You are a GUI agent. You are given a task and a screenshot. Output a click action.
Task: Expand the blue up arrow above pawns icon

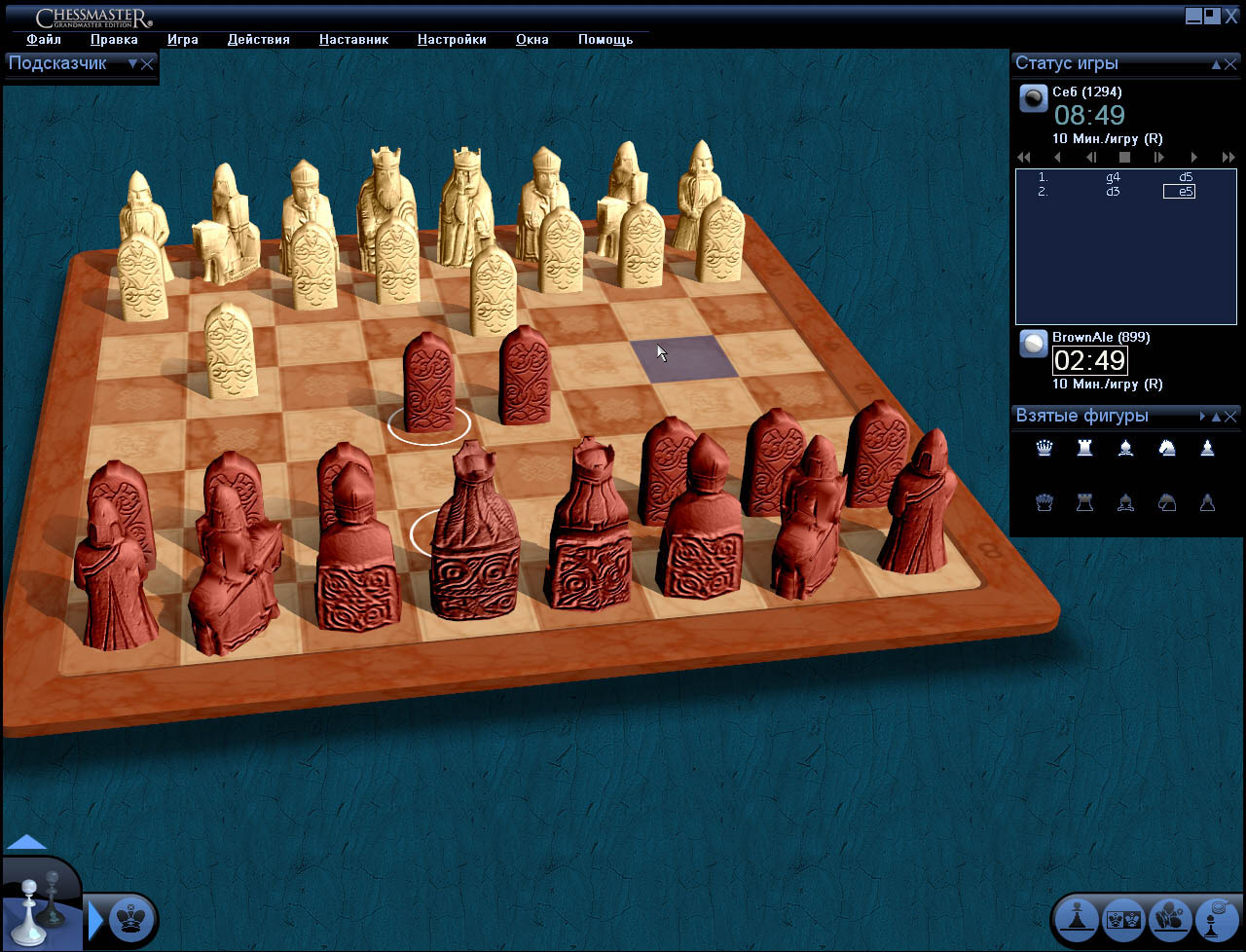[26, 843]
